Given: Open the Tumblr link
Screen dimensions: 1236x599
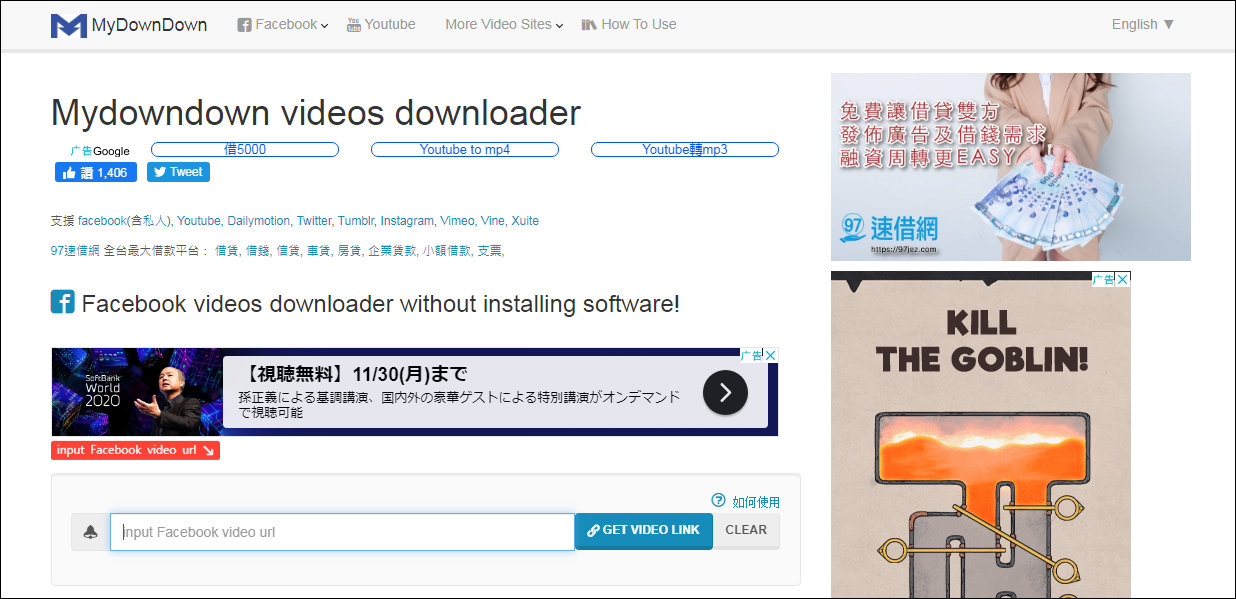Looking at the screenshot, I should tap(356, 221).
